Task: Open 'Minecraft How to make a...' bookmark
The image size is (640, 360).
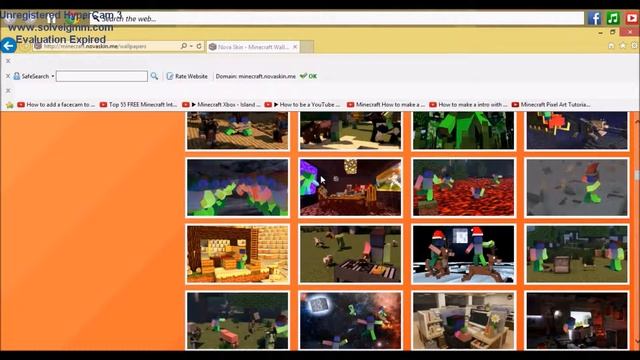Action: pos(386,105)
